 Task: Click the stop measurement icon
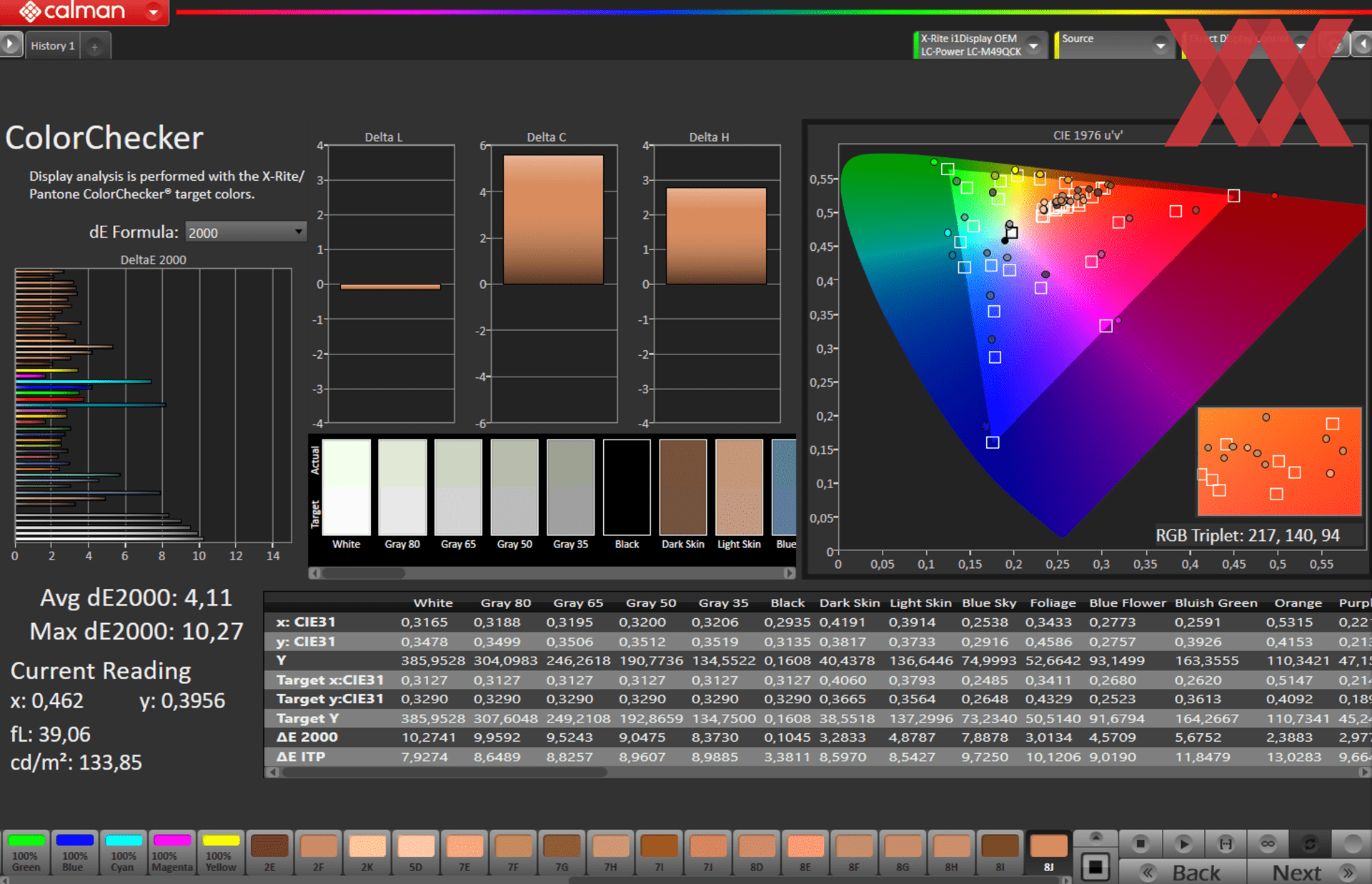pyautogui.click(x=1140, y=844)
